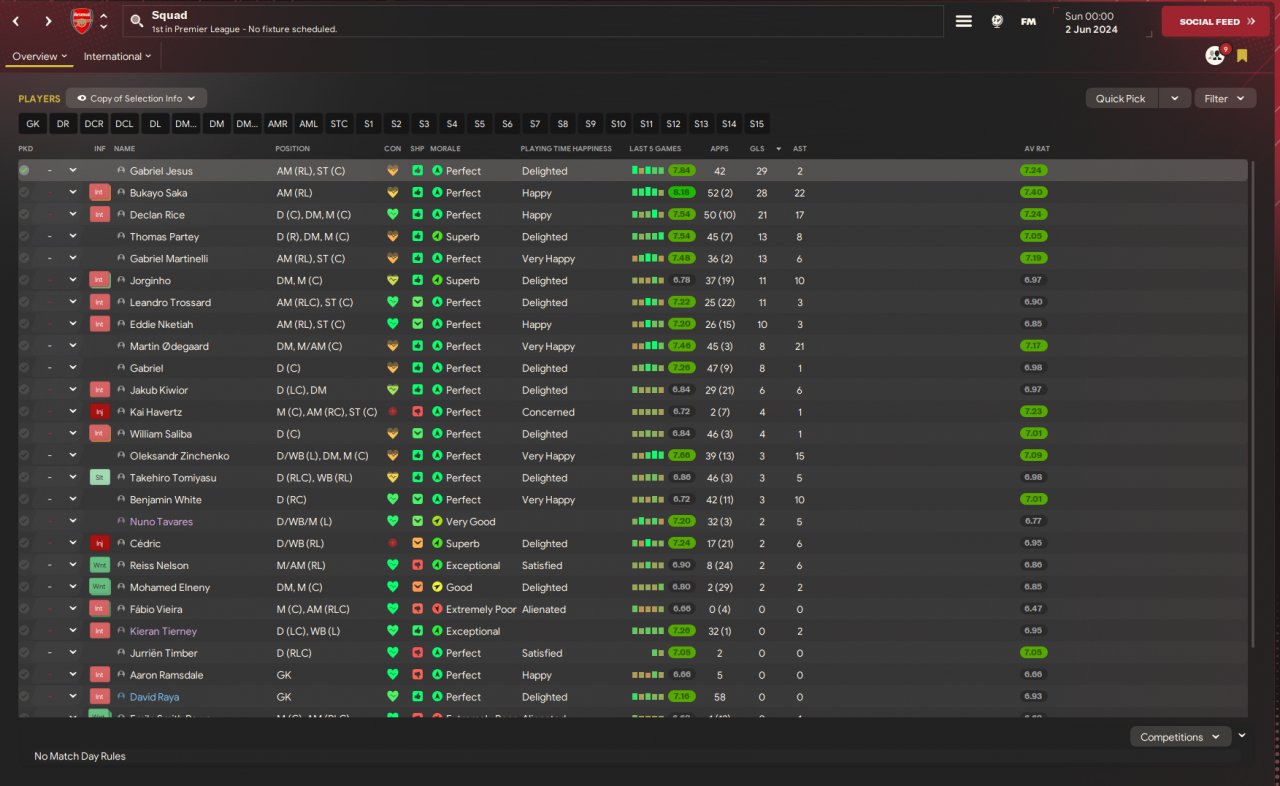
Task: Click the sharpness icon for Aaron Ramsdale
Action: 417,675
